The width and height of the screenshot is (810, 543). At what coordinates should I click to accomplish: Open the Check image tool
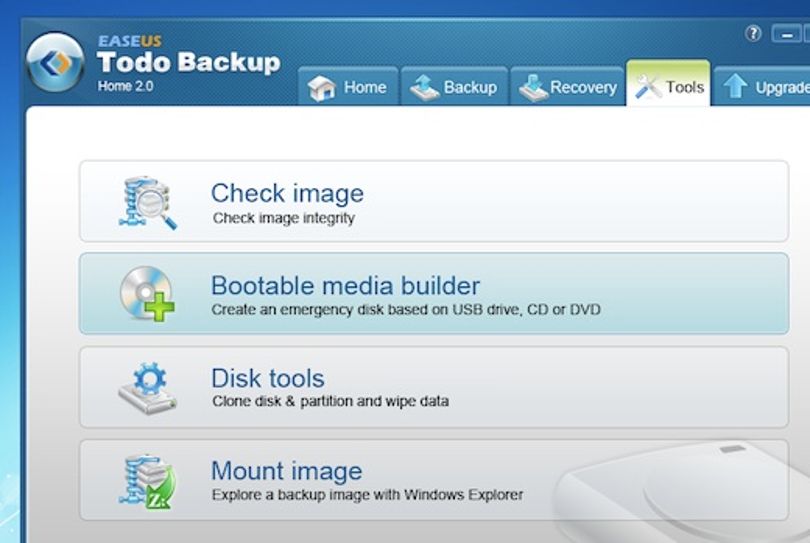(x=434, y=201)
